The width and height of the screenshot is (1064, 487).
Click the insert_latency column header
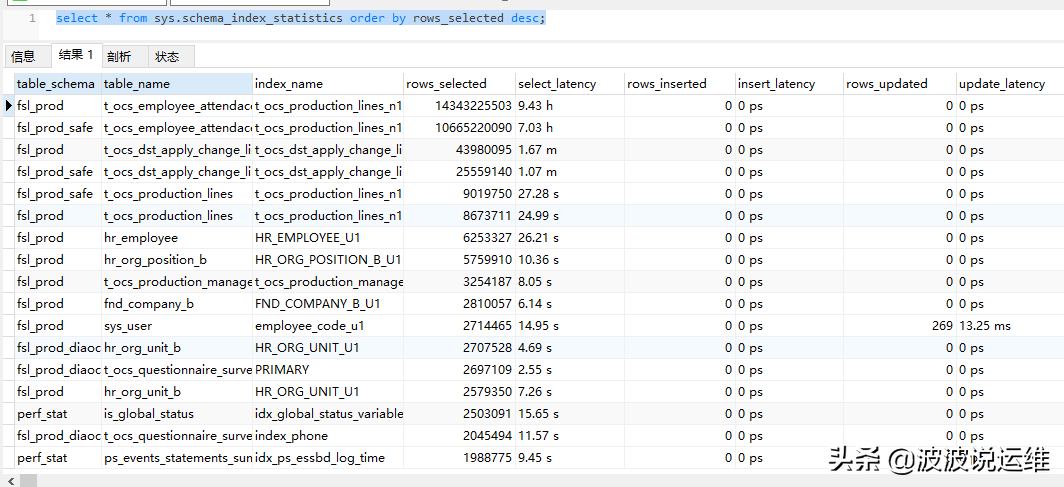point(790,83)
